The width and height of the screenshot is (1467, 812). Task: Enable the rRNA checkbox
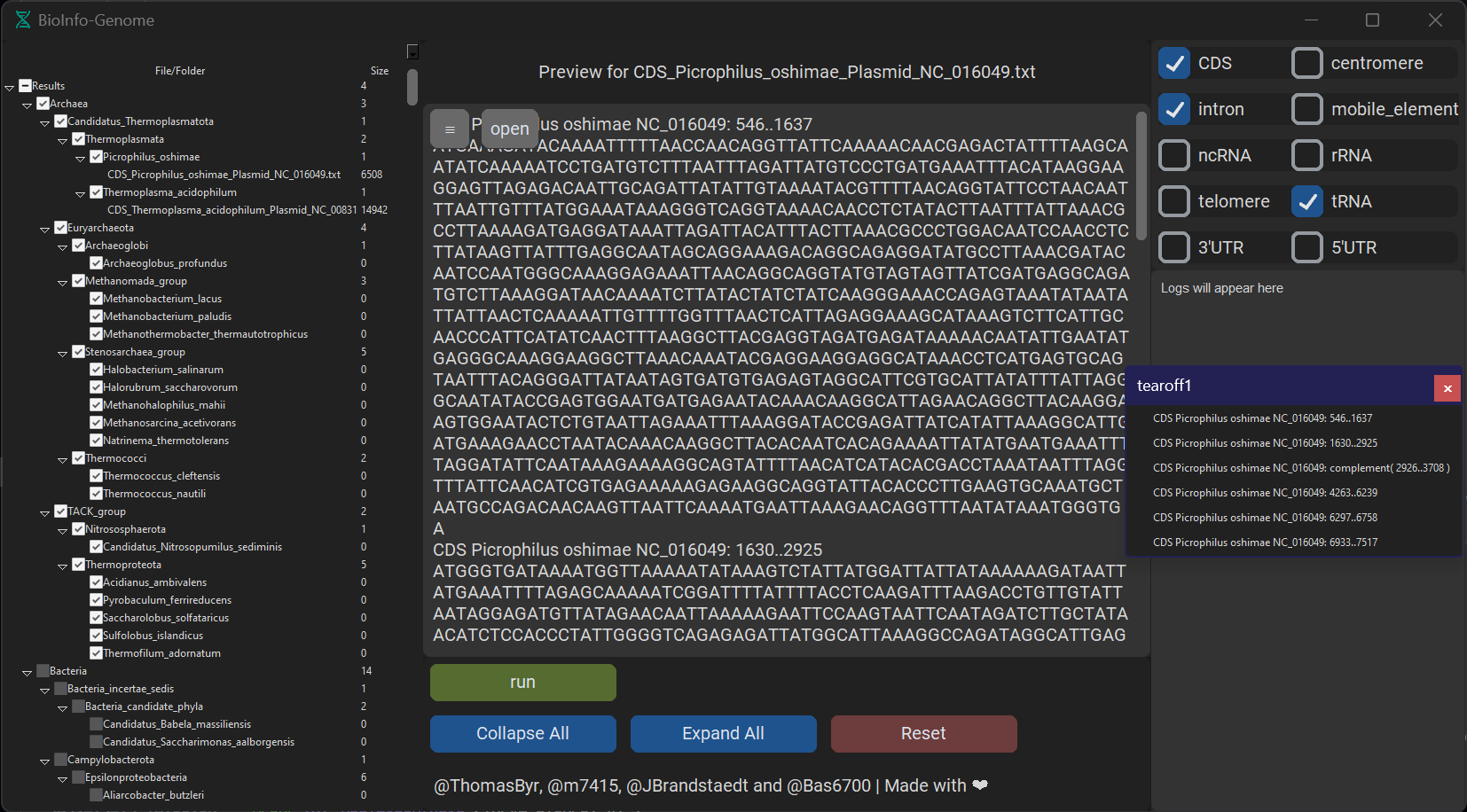click(1307, 155)
